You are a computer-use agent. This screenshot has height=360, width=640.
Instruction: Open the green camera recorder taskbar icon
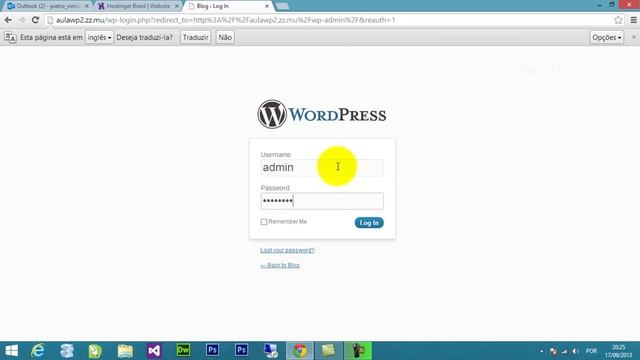tap(358, 351)
